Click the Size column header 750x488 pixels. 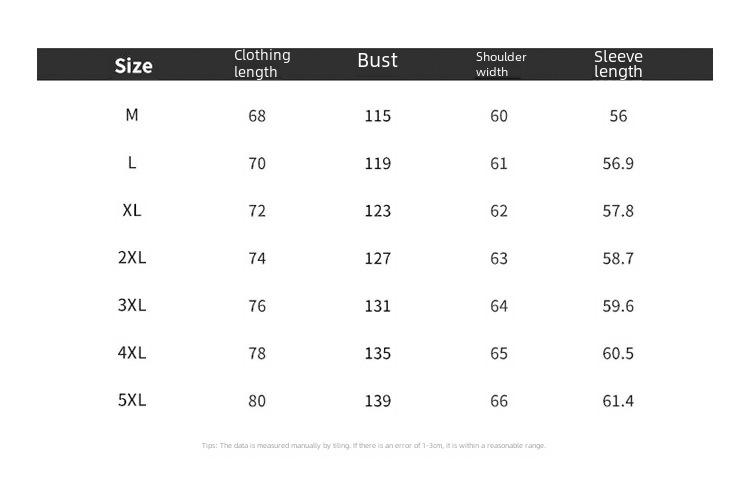point(133,66)
